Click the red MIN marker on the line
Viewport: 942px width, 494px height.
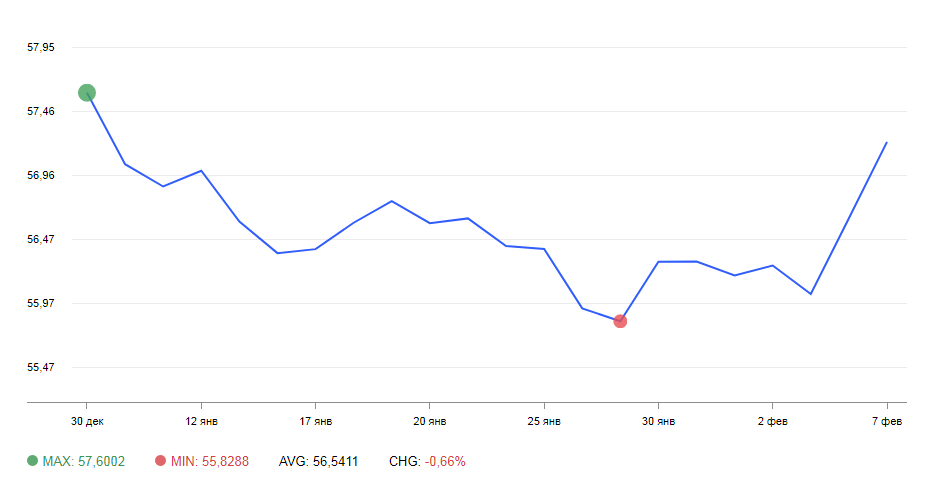pos(620,321)
